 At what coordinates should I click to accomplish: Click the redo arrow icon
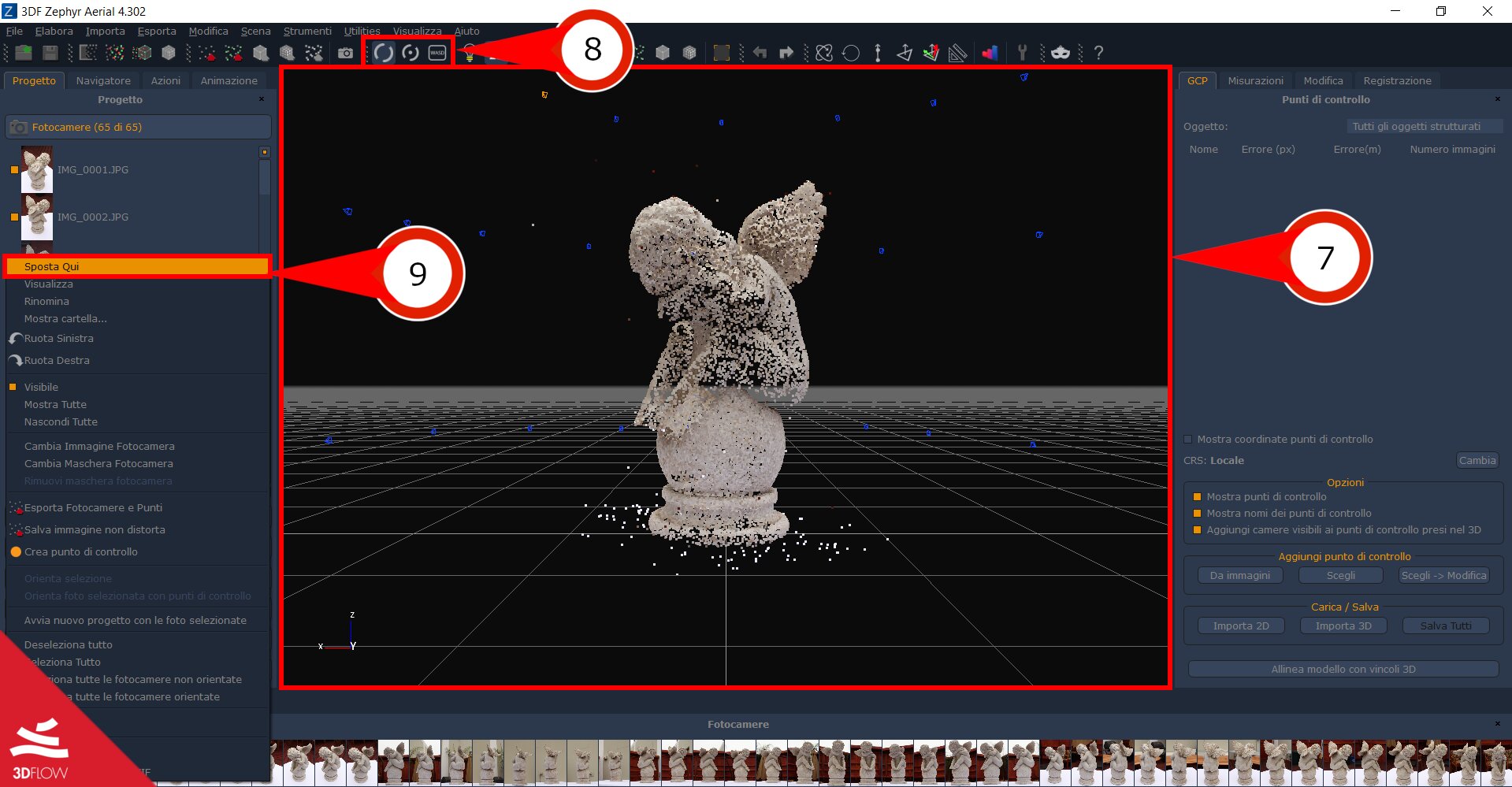(786, 53)
